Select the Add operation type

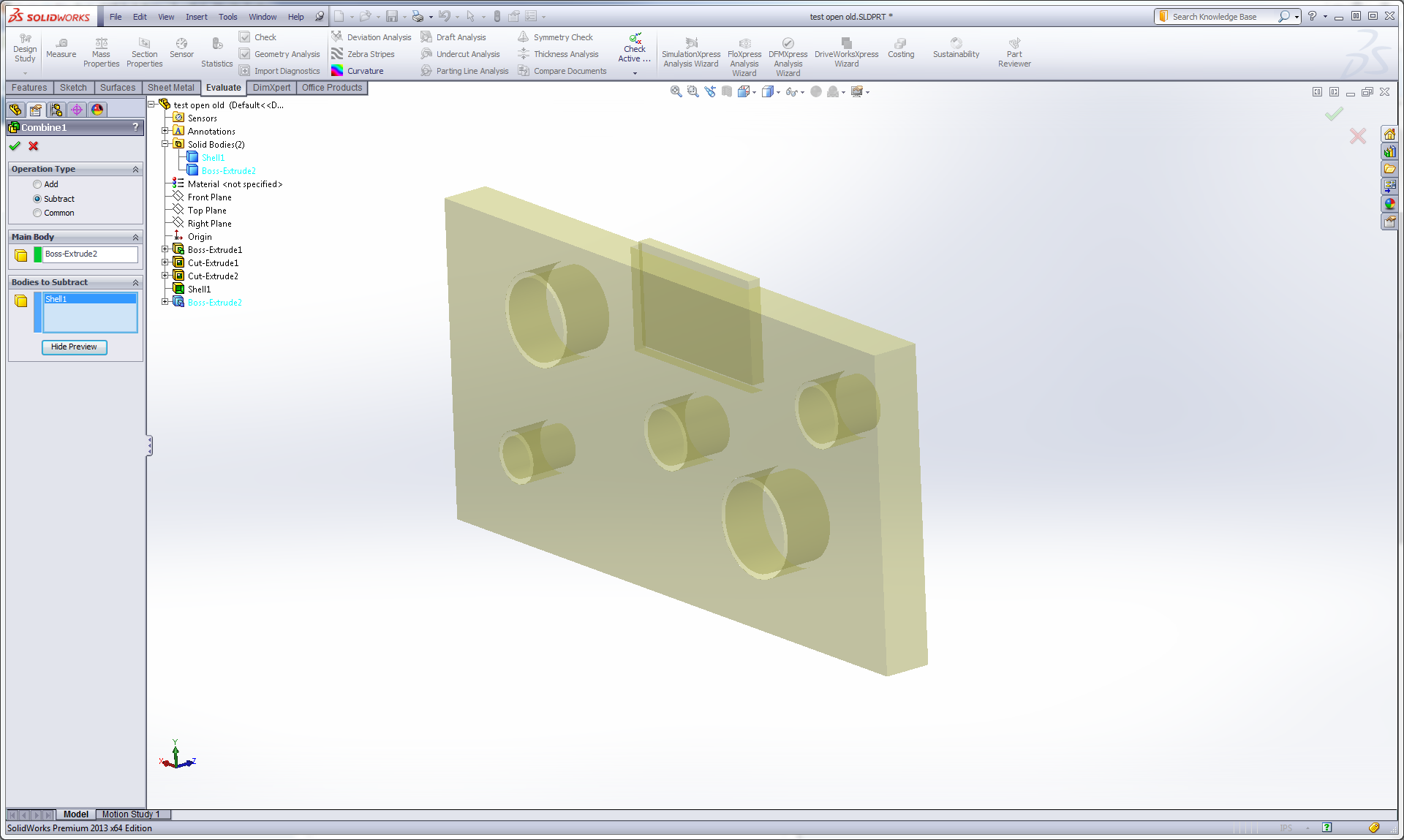click(x=37, y=184)
